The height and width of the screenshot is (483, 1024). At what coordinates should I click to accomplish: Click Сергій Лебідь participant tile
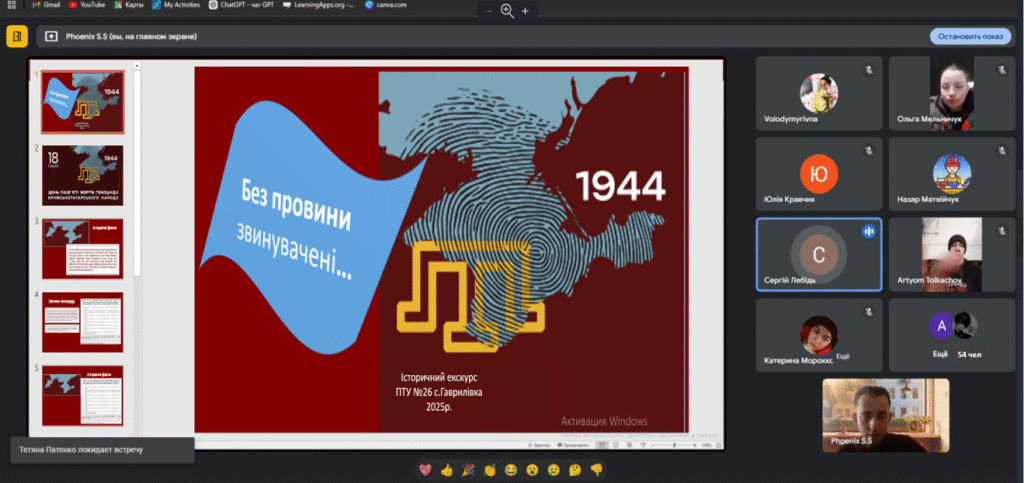click(x=818, y=254)
